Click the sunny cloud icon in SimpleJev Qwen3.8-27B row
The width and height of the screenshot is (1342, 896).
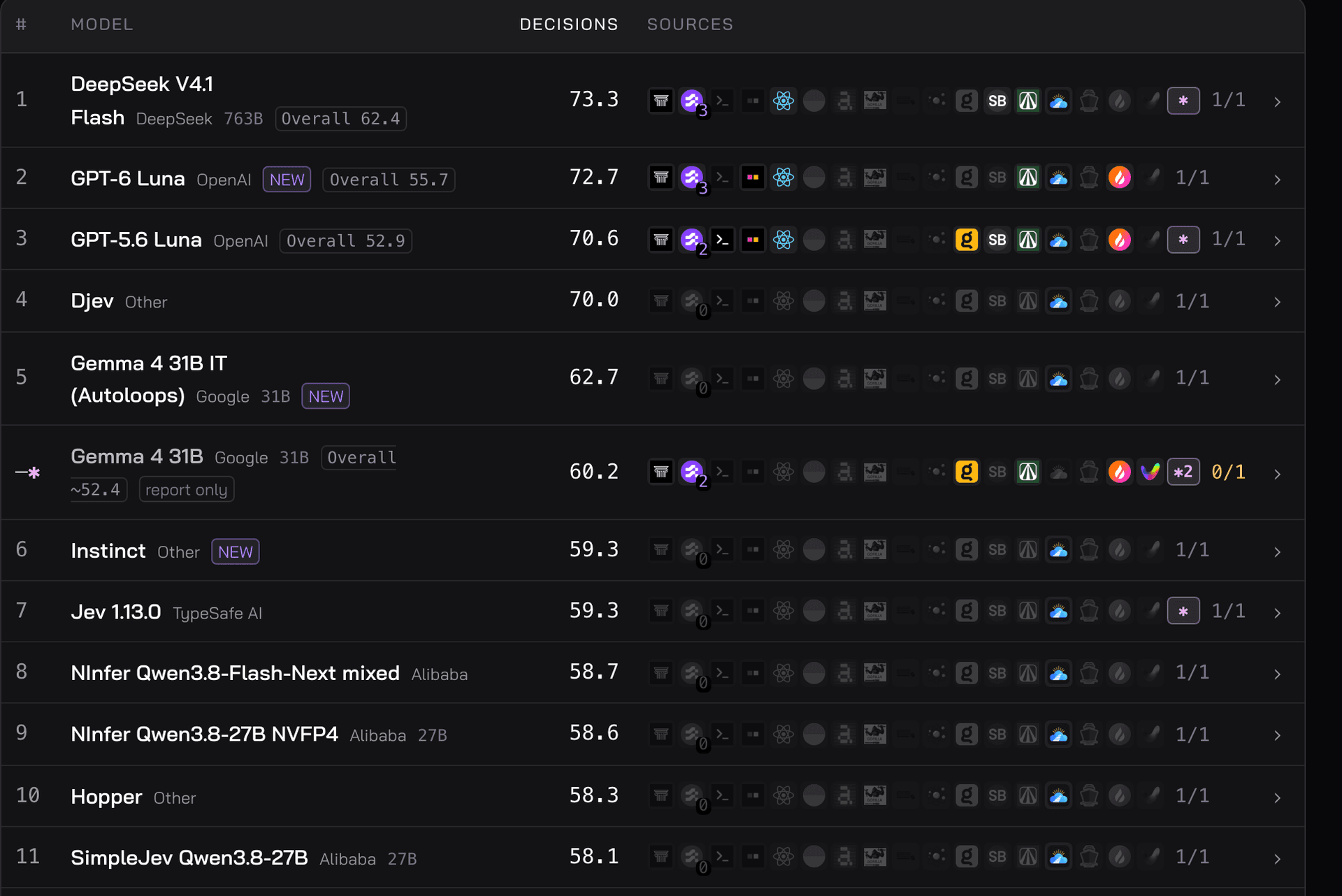pyautogui.click(x=1059, y=857)
